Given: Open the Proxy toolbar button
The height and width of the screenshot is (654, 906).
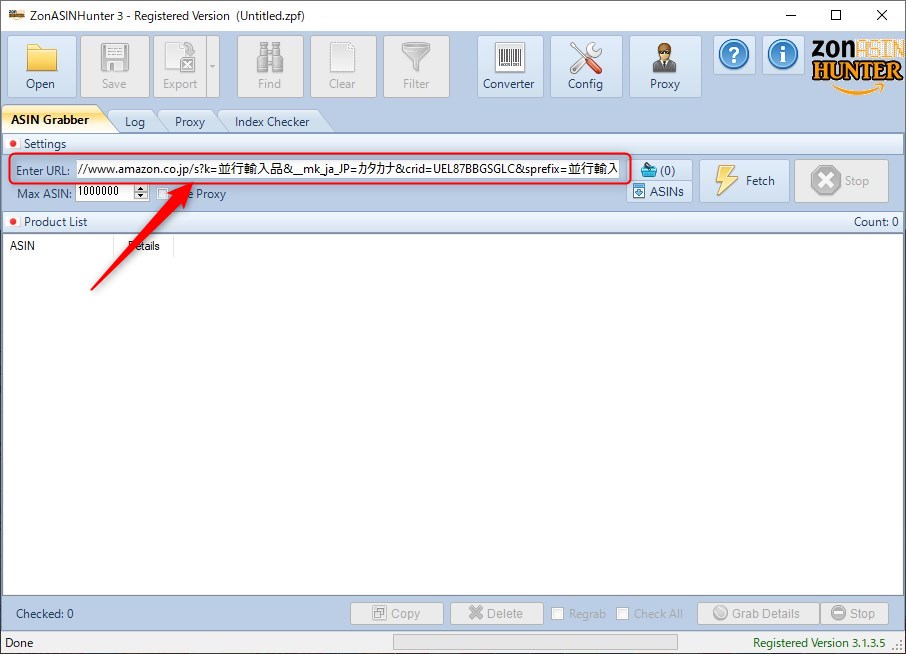Looking at the screenshot, I should point(664,66).
